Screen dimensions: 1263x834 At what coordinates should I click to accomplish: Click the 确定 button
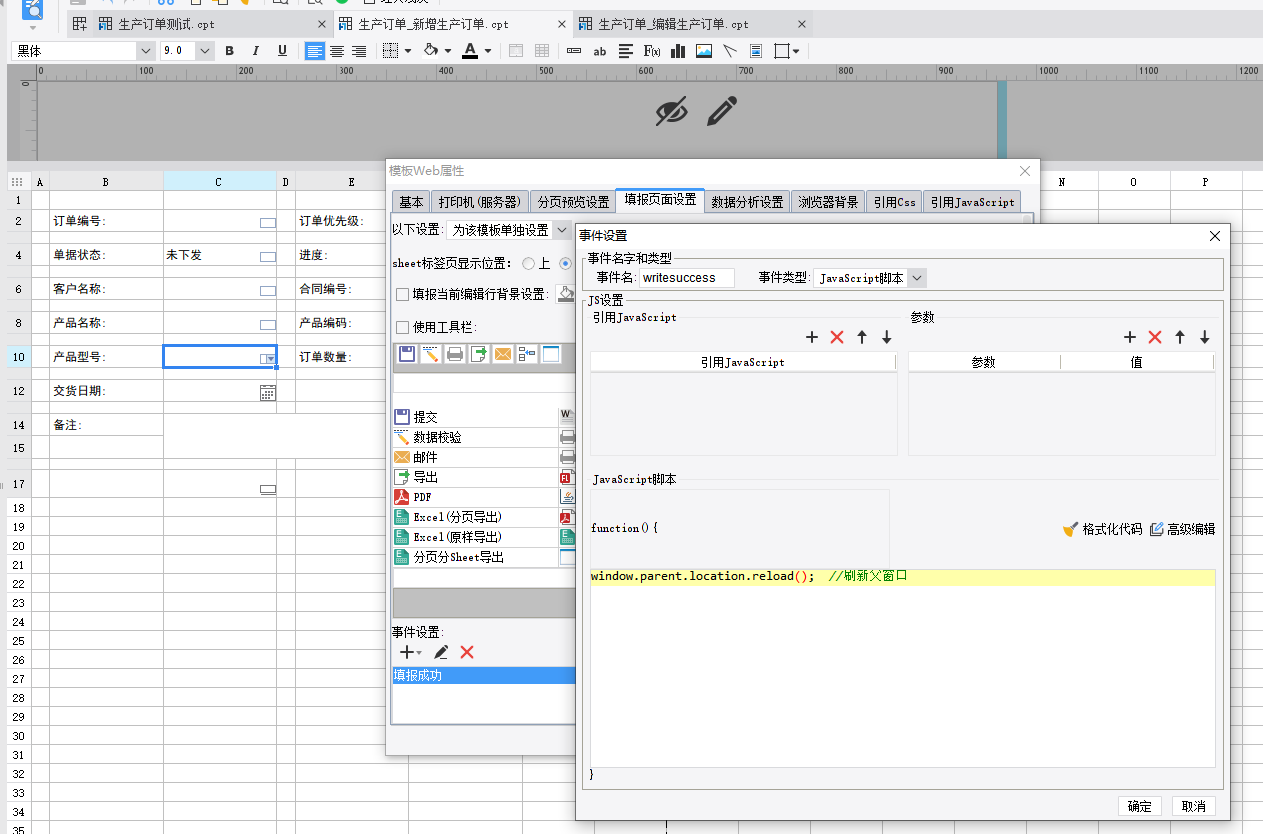(x=1139, y=806)
